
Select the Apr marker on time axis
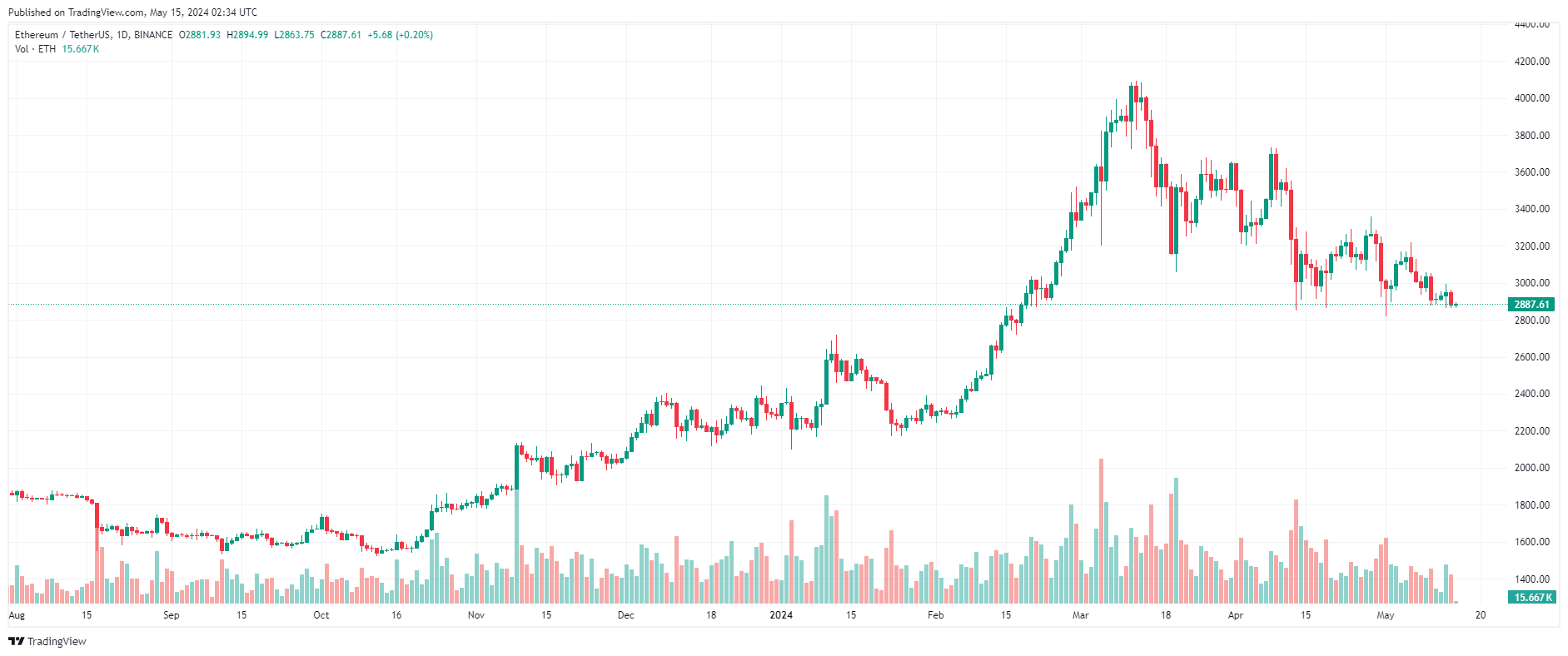tap(1235, 615)
